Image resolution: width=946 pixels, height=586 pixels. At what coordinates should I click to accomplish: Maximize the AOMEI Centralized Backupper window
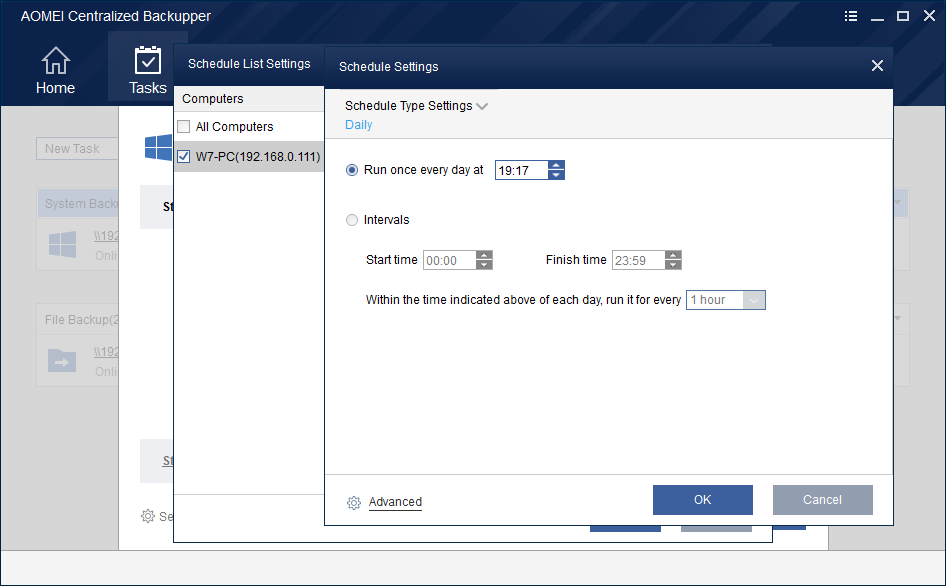[903, 16]
